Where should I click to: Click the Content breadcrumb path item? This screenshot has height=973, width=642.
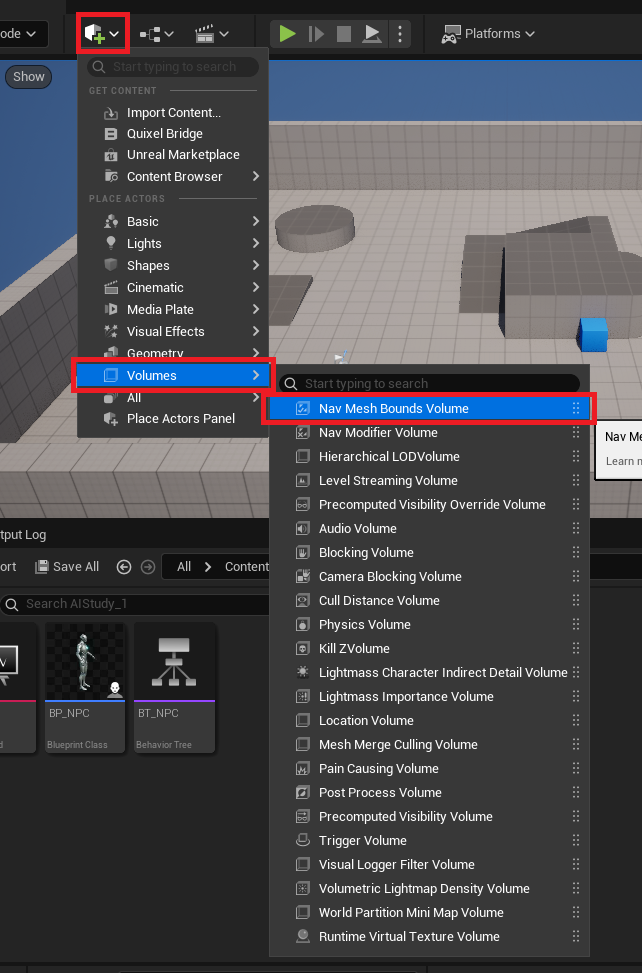246,567
